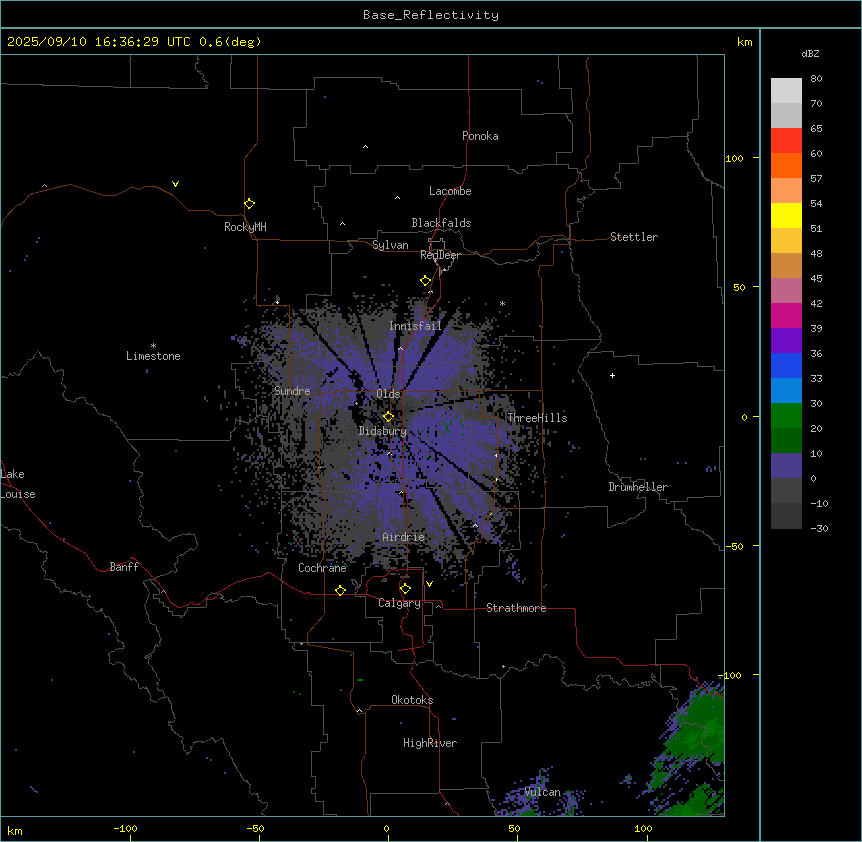Select the white plus marker north of Drumheller

pos(612,375)
